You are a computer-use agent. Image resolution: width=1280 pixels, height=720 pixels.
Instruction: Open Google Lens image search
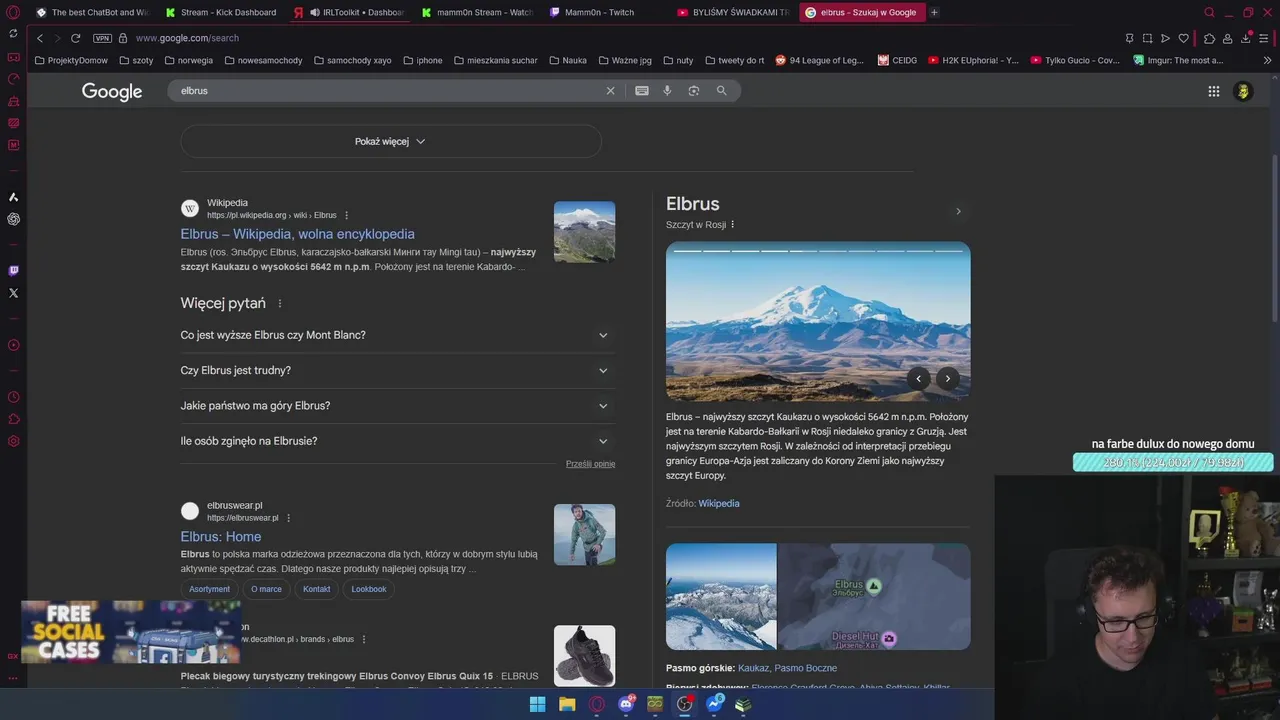694,91
